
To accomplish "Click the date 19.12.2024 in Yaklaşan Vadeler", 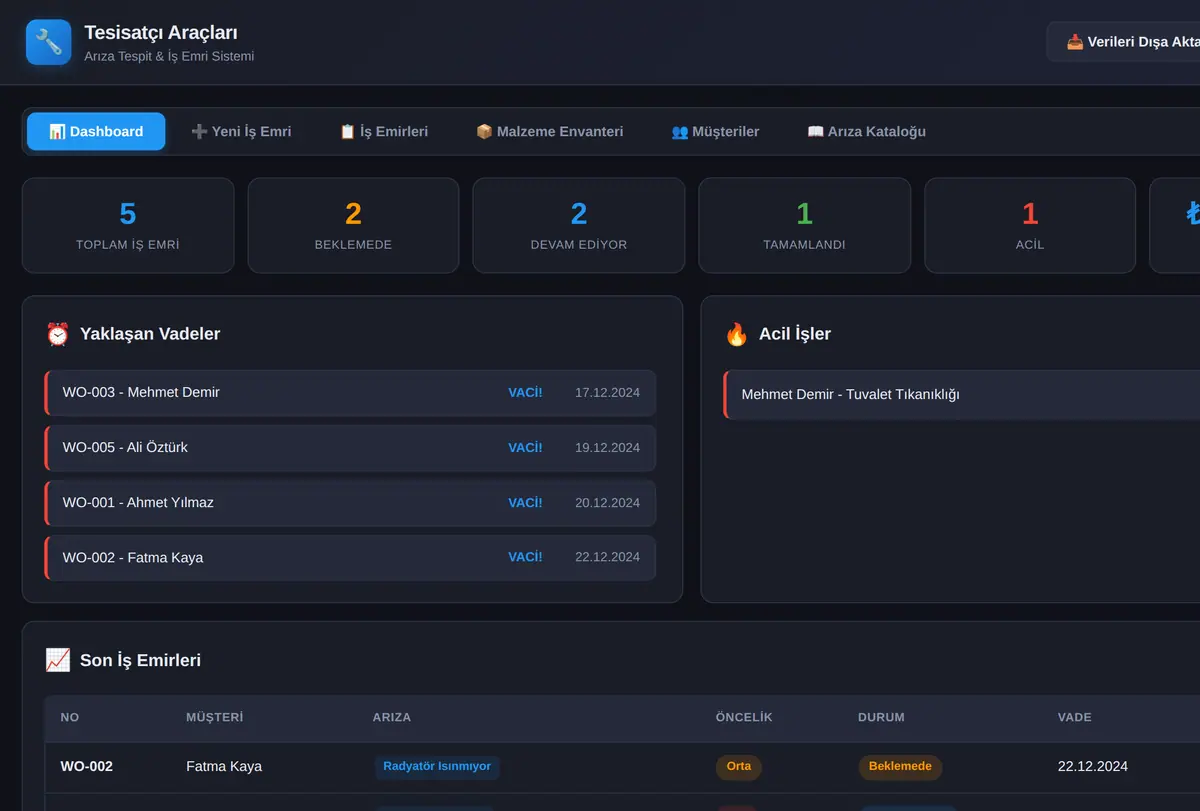I will click(x=607, y=448).
